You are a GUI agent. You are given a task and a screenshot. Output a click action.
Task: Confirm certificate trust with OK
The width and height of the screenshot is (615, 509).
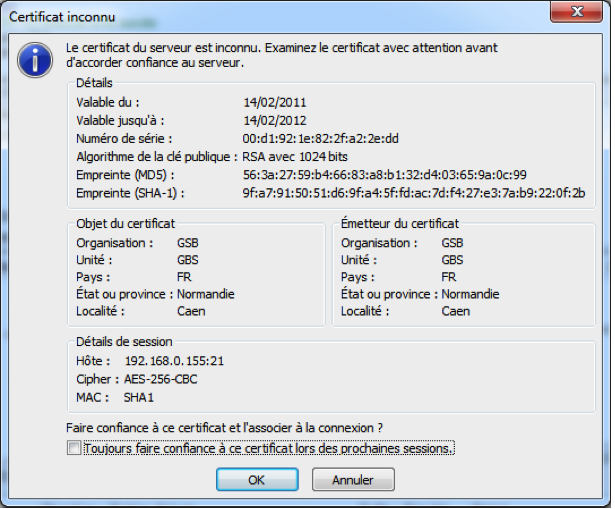pos(257,480)
